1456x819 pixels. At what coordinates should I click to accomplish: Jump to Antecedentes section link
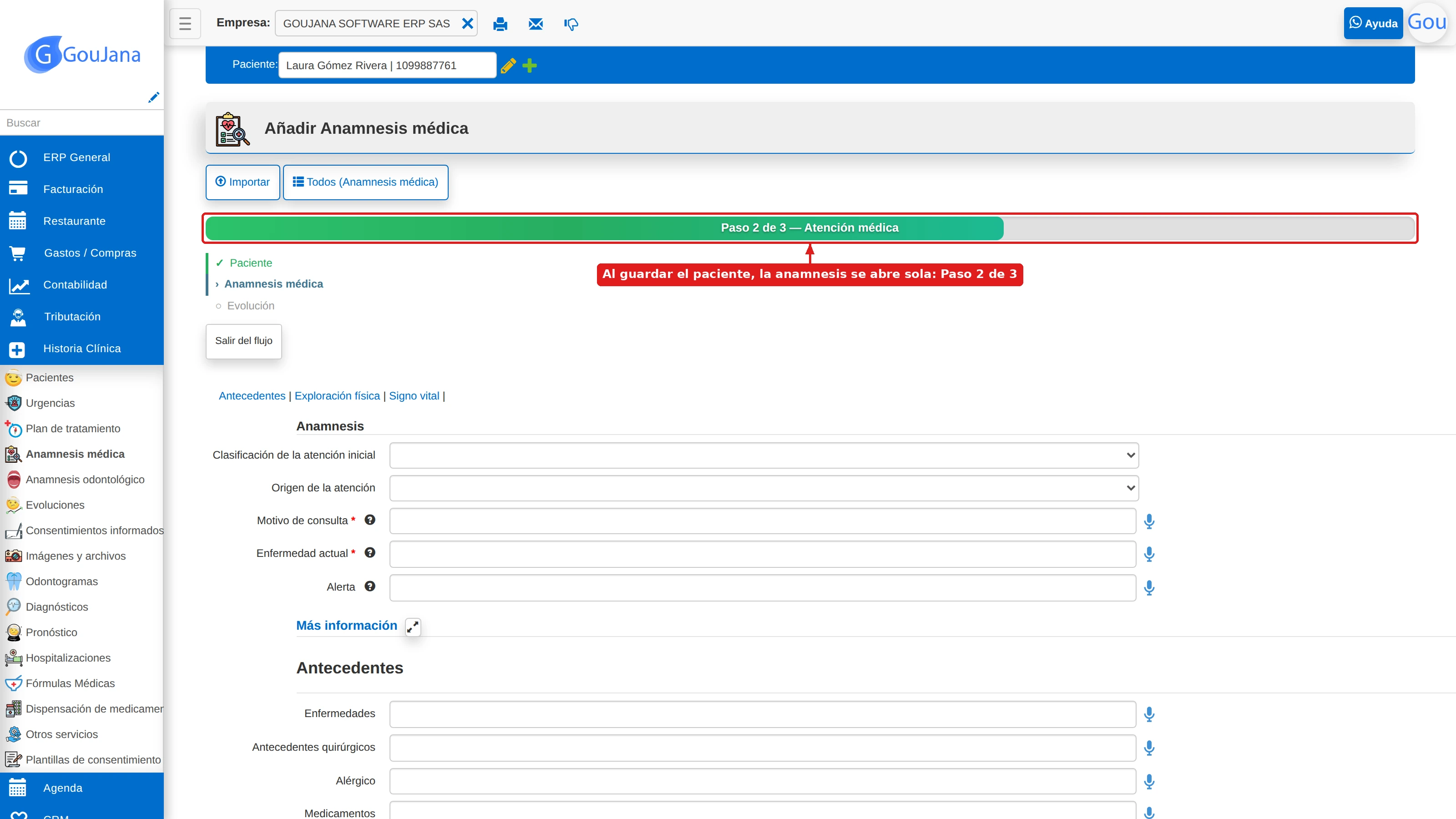[252, 396]
